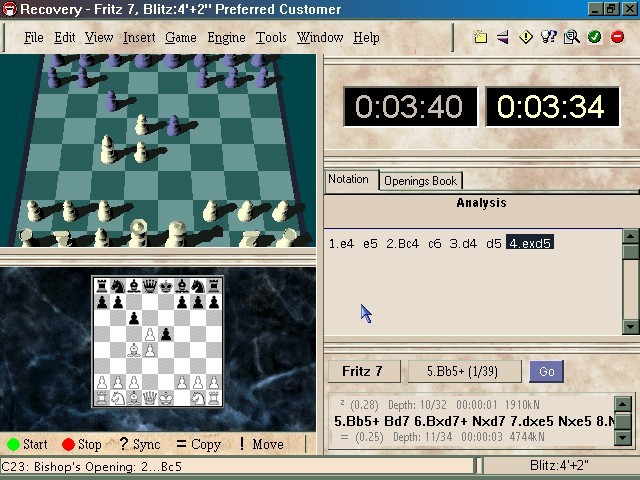
Task: Open the Window menu
Action: pos(320,38)
